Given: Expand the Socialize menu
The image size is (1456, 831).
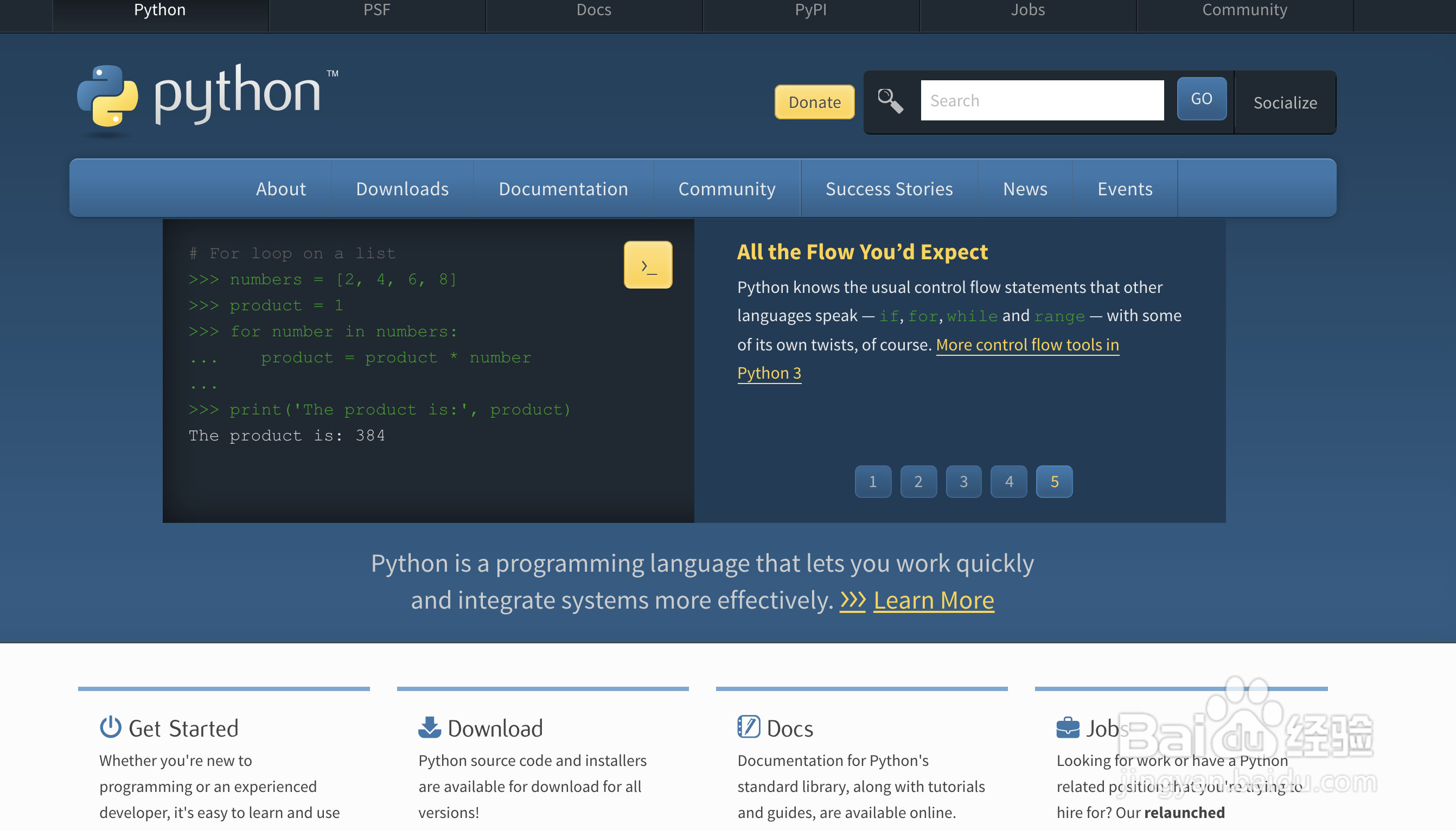Looking at the screenshot, I should click(1285, 103).
